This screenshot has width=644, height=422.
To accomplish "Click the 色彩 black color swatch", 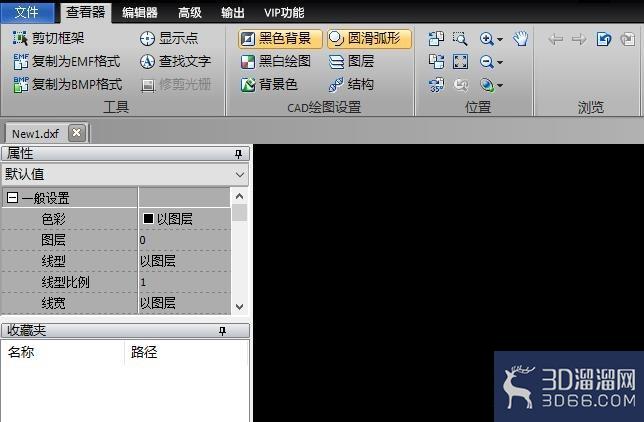I will tap(148, 219).
